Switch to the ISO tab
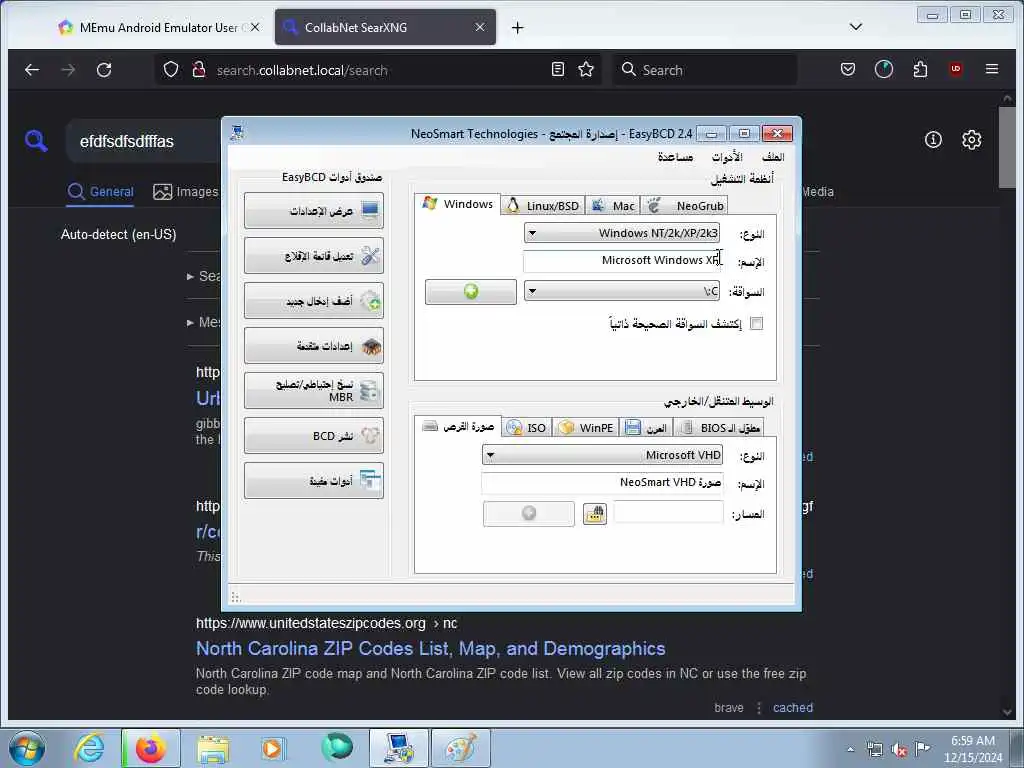This screenshot has height=768, width=1024. (527, 428)
